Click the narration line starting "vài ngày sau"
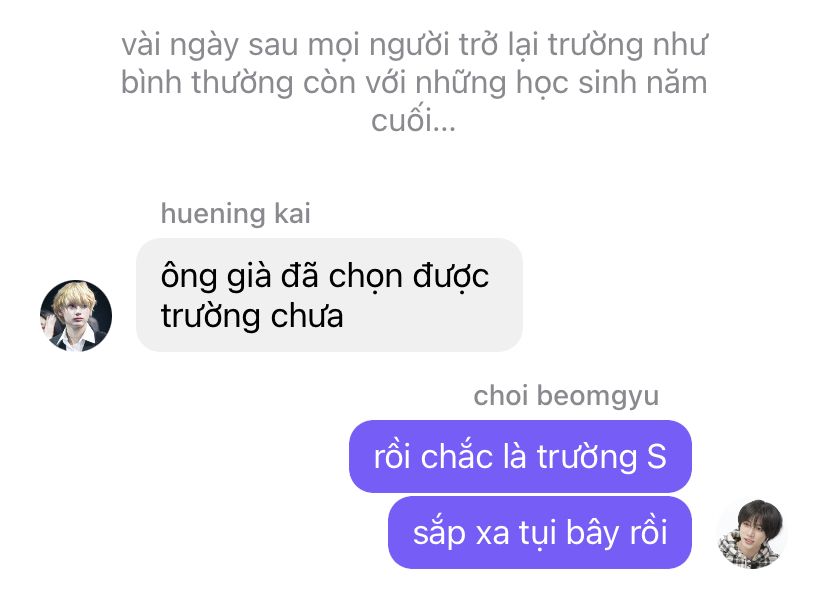828x591 pixels. (414, 45)
